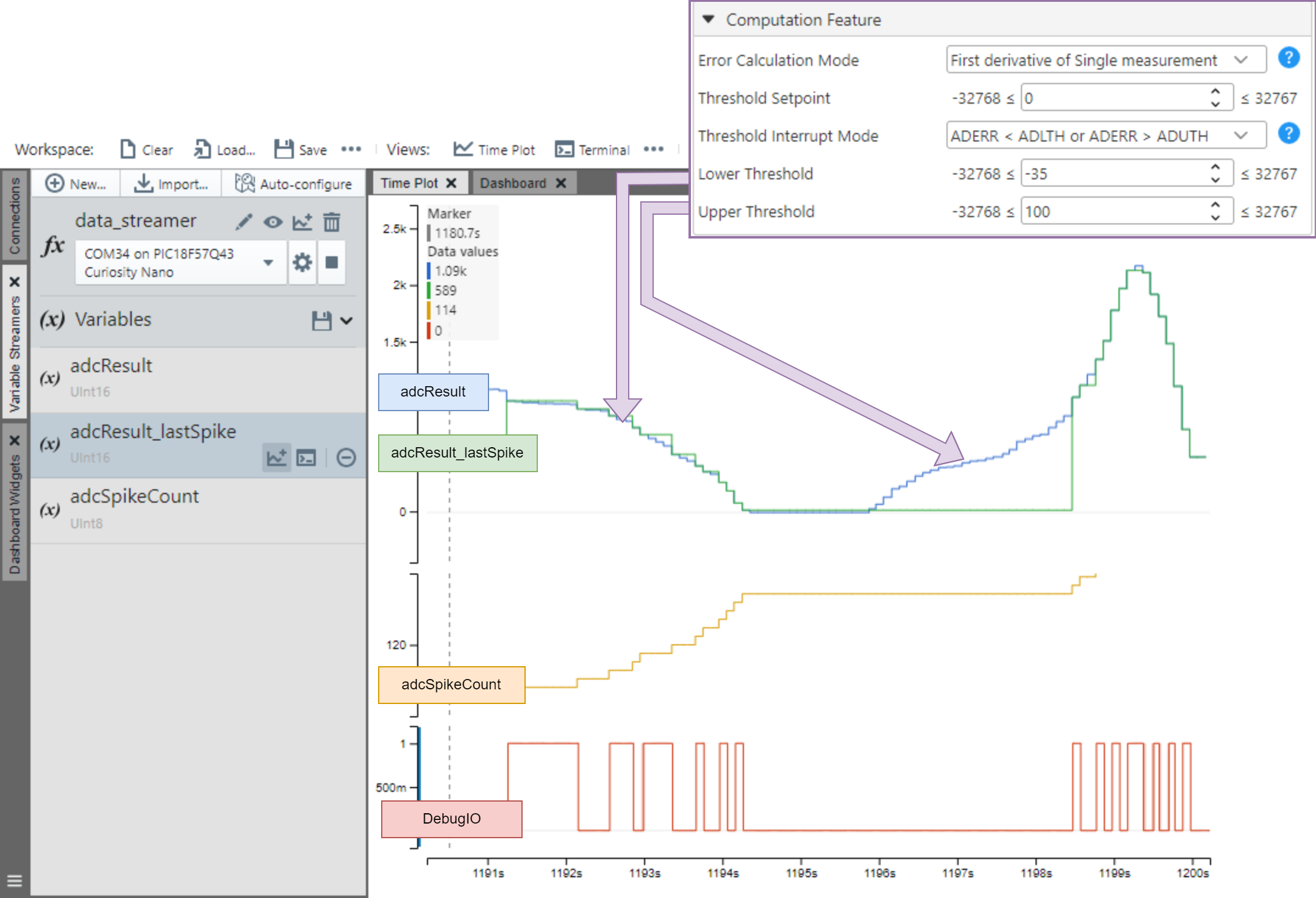Click the Auto-configure button
The image size is (1316, 898).
pyautogui.click(x=294, y=184)
